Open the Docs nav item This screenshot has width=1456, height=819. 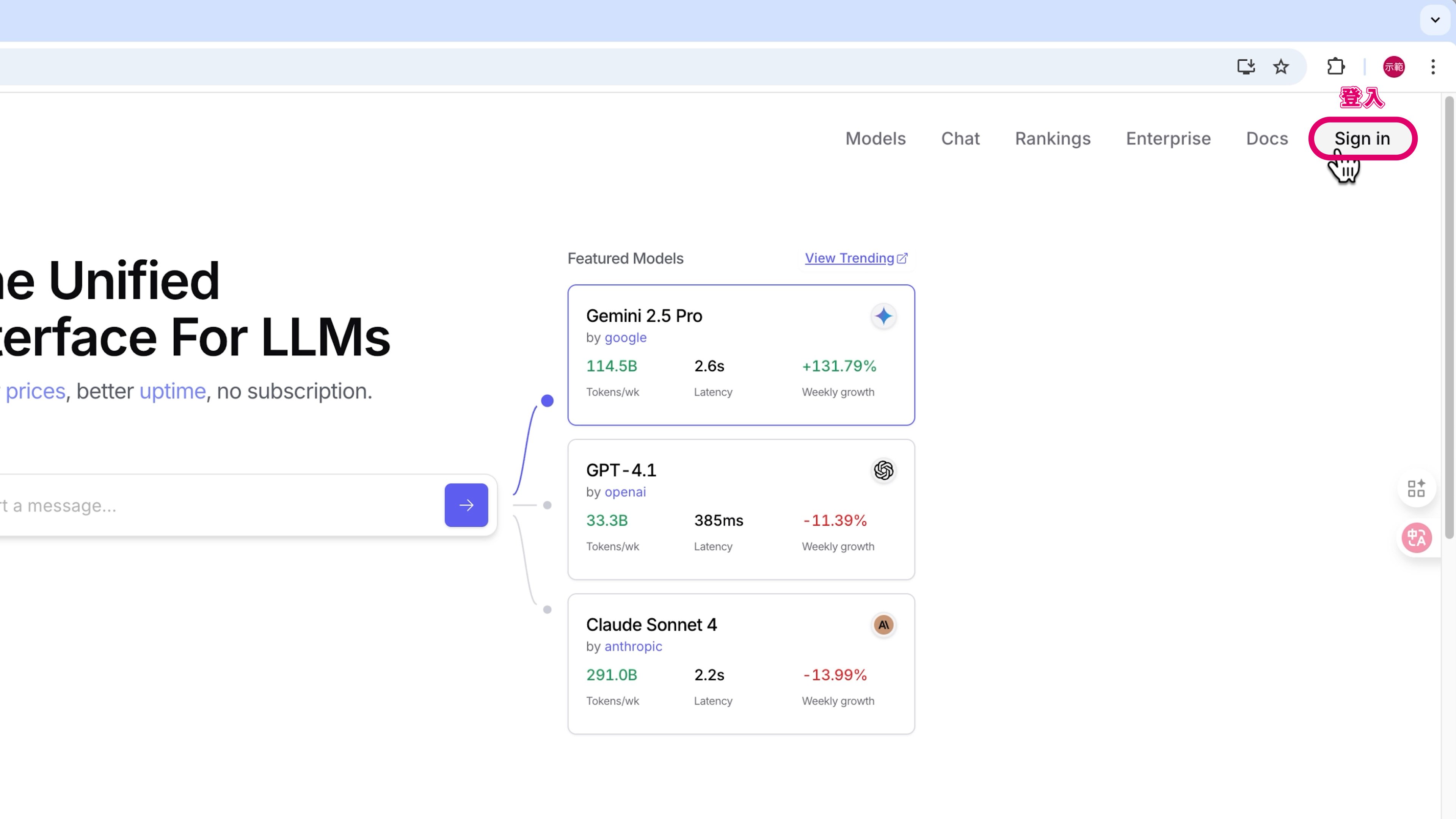[1267, 138]
